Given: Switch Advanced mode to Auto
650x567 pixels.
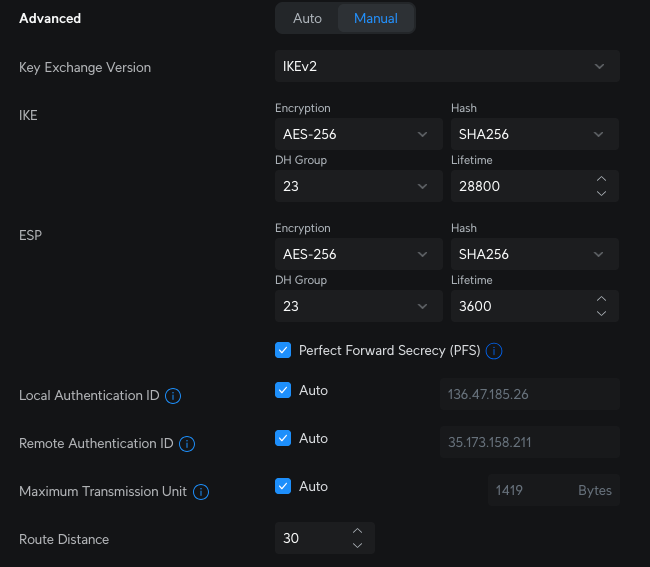Looking at the screenshot, I should [x=307, y=18].
